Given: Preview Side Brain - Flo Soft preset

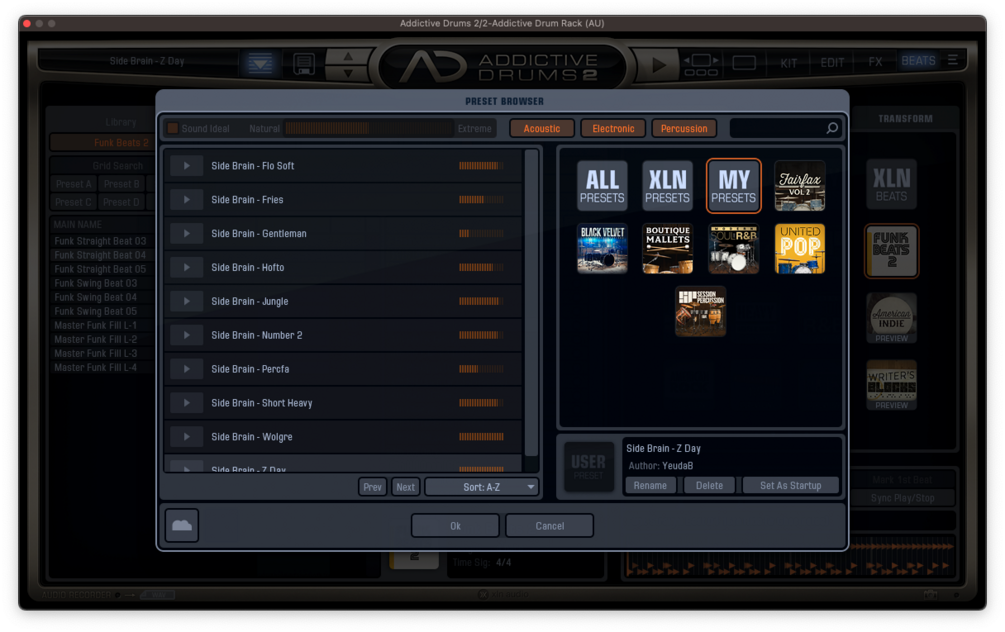Looking at the screenshot, I should pos(187,166).
